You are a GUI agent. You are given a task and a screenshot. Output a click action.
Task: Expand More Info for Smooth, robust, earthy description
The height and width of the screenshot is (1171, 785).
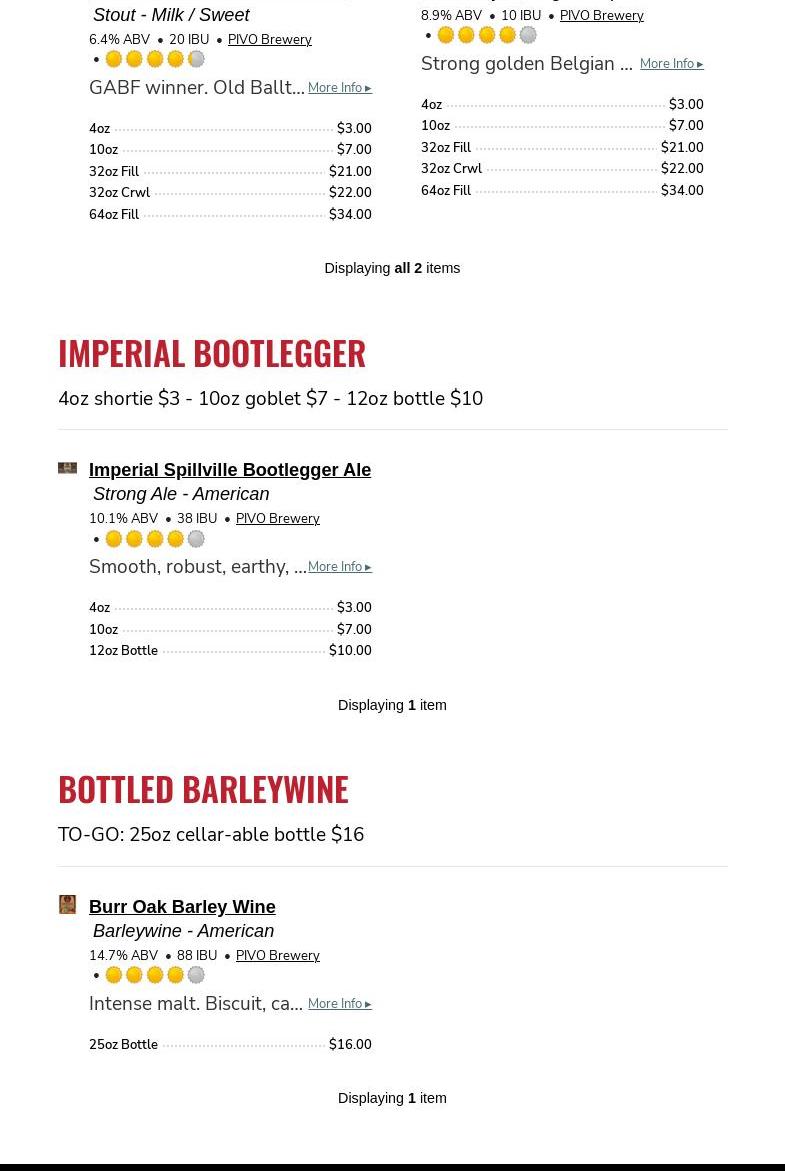click(x=340, y=567)
